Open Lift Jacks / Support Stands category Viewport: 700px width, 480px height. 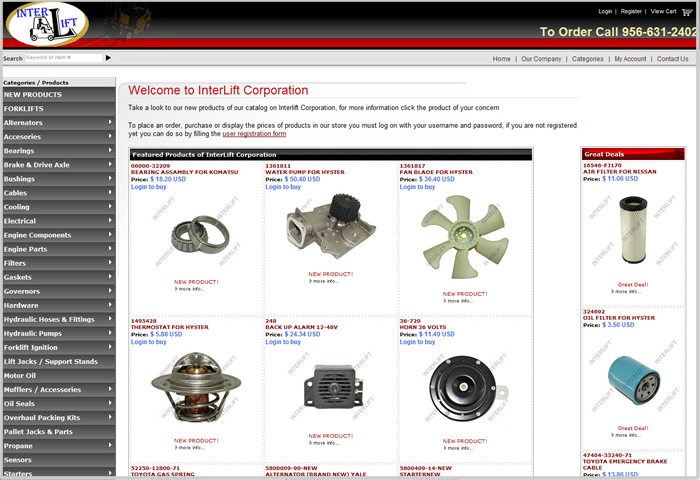58,362
